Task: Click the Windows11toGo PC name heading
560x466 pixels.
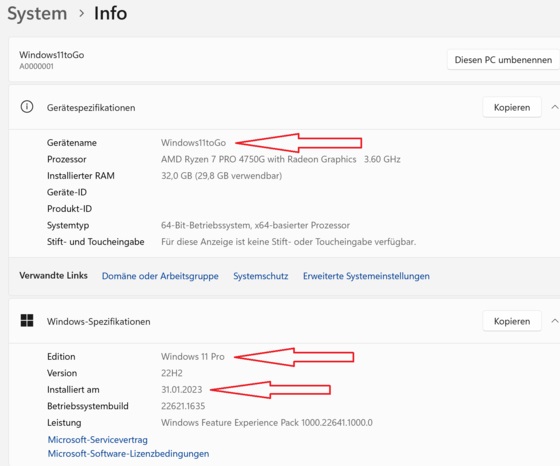Action: pyautogui.click(x=51, y=55)
